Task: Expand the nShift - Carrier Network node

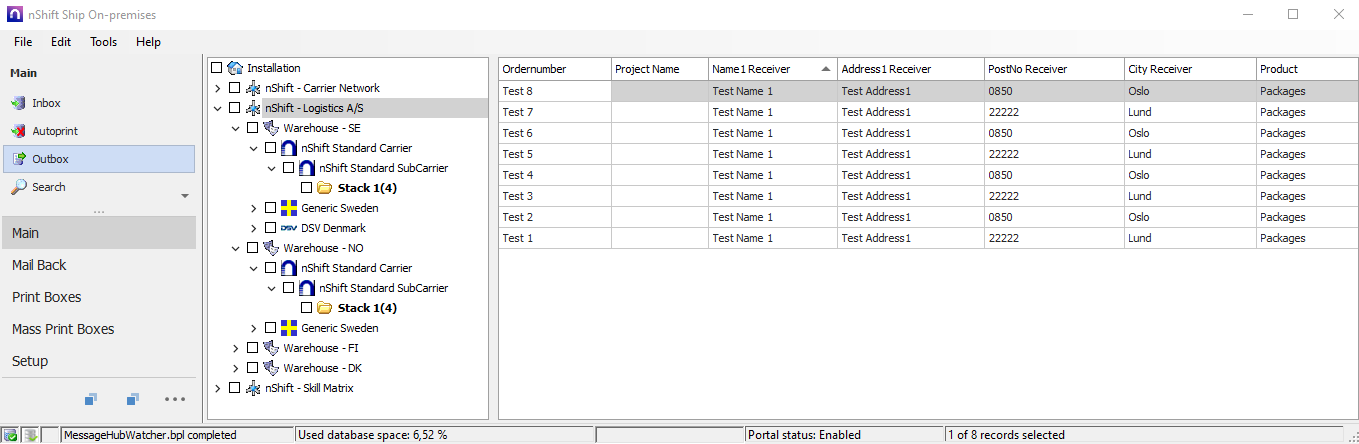Action: 217,88
